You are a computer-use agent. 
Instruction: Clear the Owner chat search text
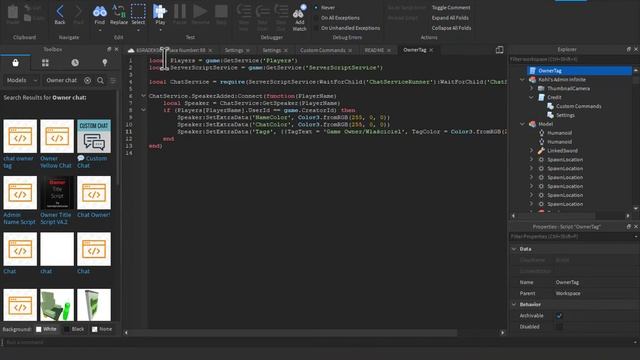point(87,80)
